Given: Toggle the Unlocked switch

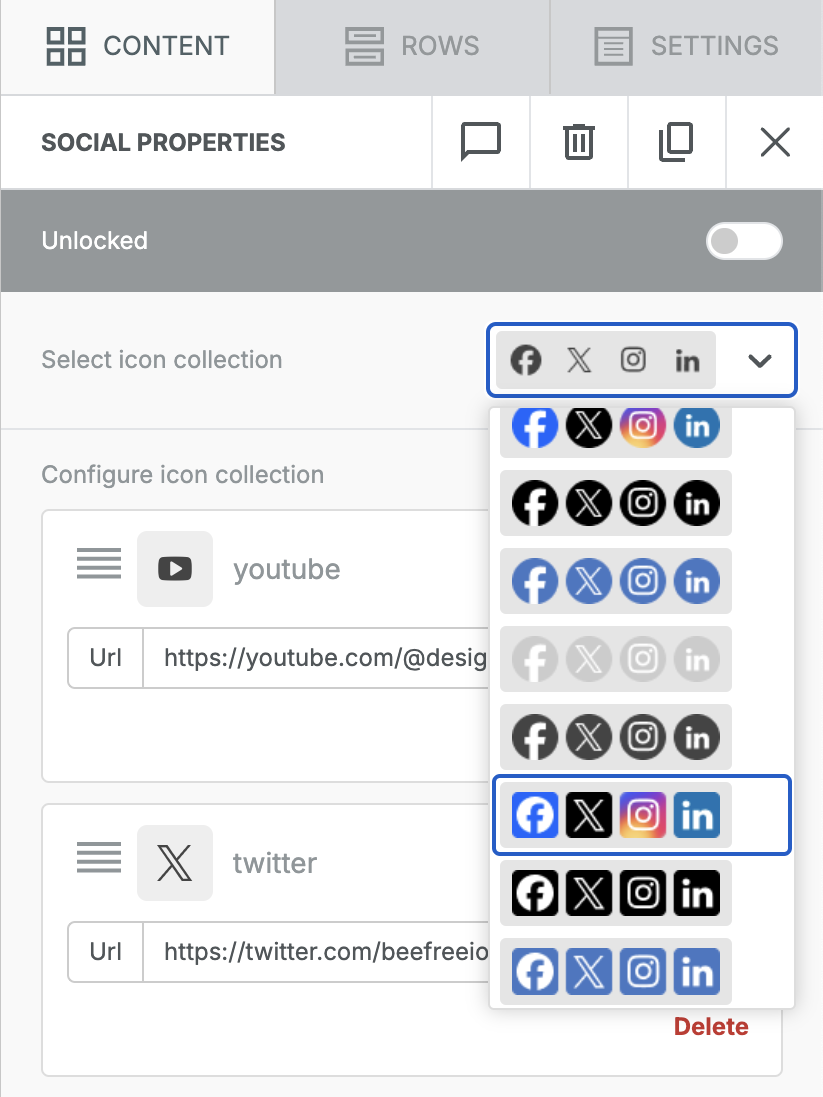Looking at the screenshot, I should (x=744, y=241).
